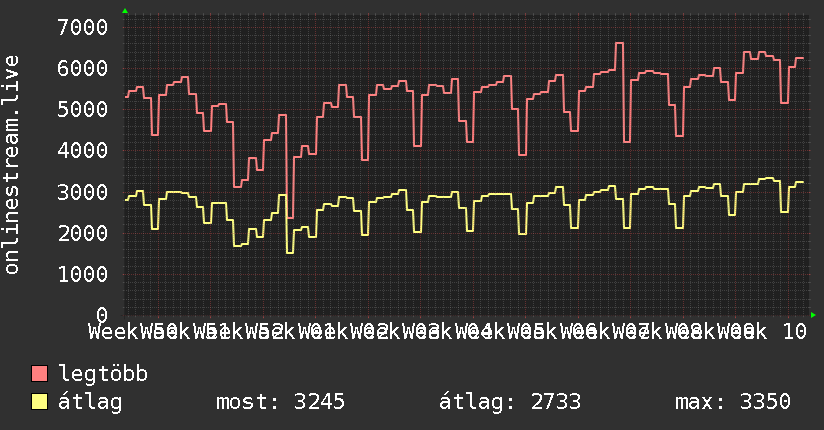Click the yellow átlag legend color swatch
The height and width of the screenshot is (430, 824).
(39, 402)
